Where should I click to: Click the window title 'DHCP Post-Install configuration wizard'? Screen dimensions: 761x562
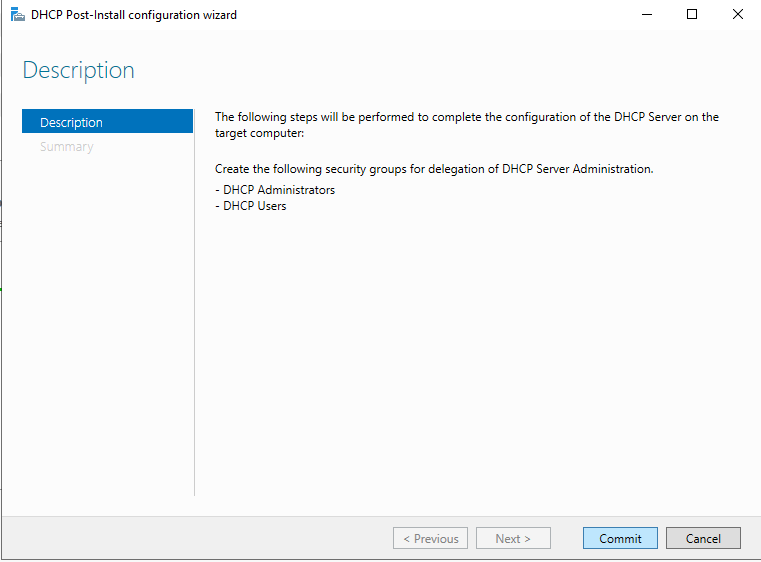(x=134, y=15)
